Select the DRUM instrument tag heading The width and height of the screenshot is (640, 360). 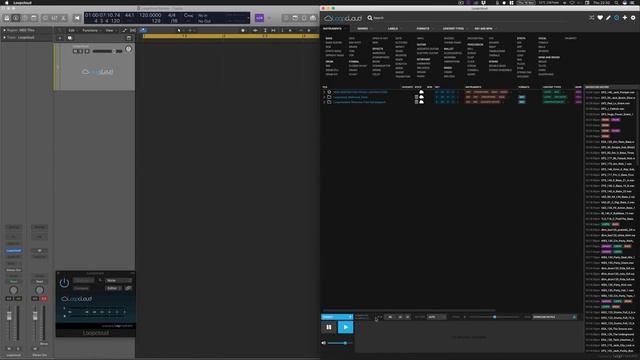329,62
